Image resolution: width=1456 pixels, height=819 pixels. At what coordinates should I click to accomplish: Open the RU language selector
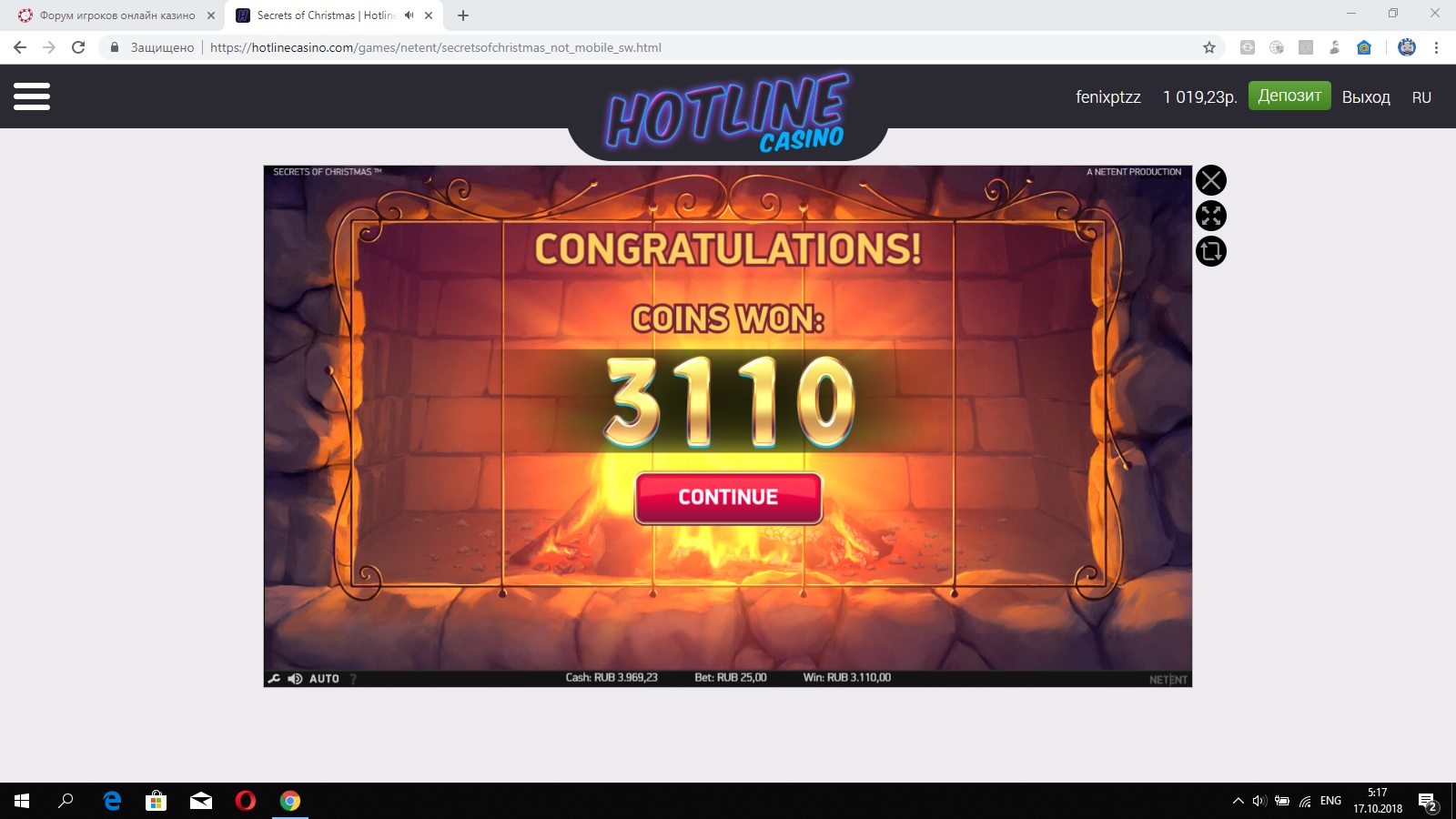pos(1421,97)
